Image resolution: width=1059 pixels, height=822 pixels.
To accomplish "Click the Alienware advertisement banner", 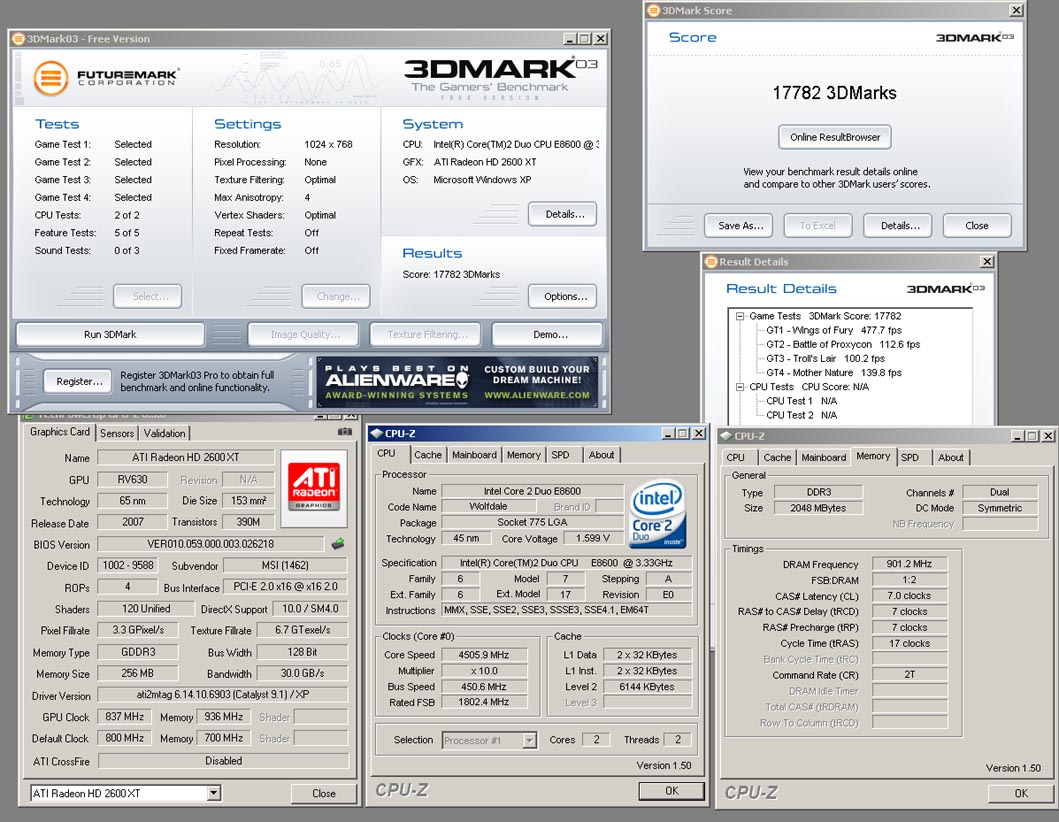I will coord(457,382).
